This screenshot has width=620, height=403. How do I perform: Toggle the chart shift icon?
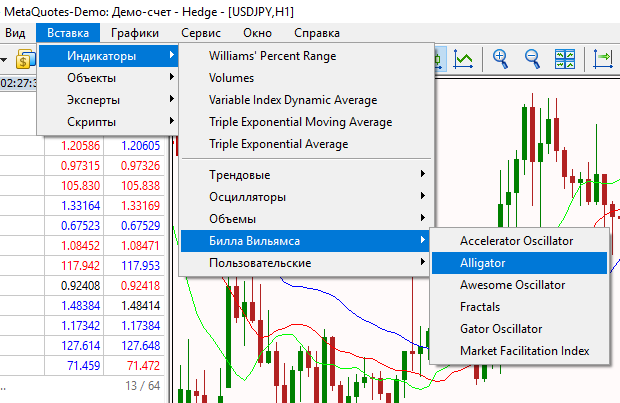[x=603, y=59]
